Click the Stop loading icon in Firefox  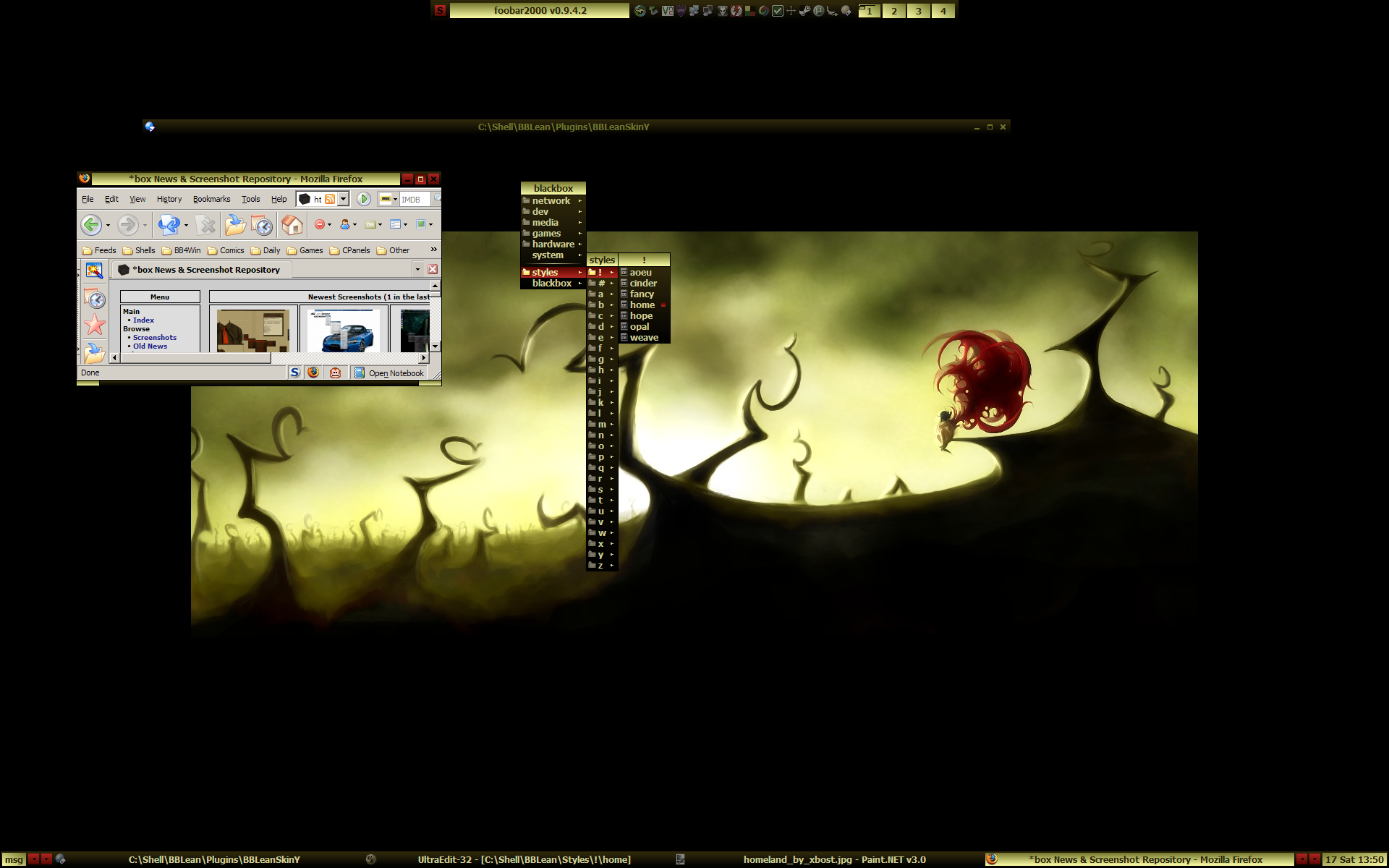point(207,226)
